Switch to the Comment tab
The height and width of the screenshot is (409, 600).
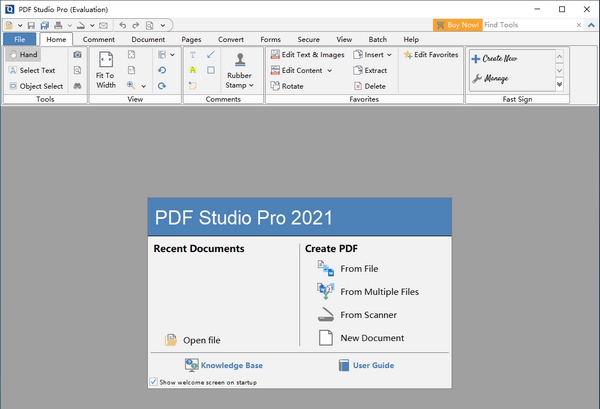click(99, 39)
